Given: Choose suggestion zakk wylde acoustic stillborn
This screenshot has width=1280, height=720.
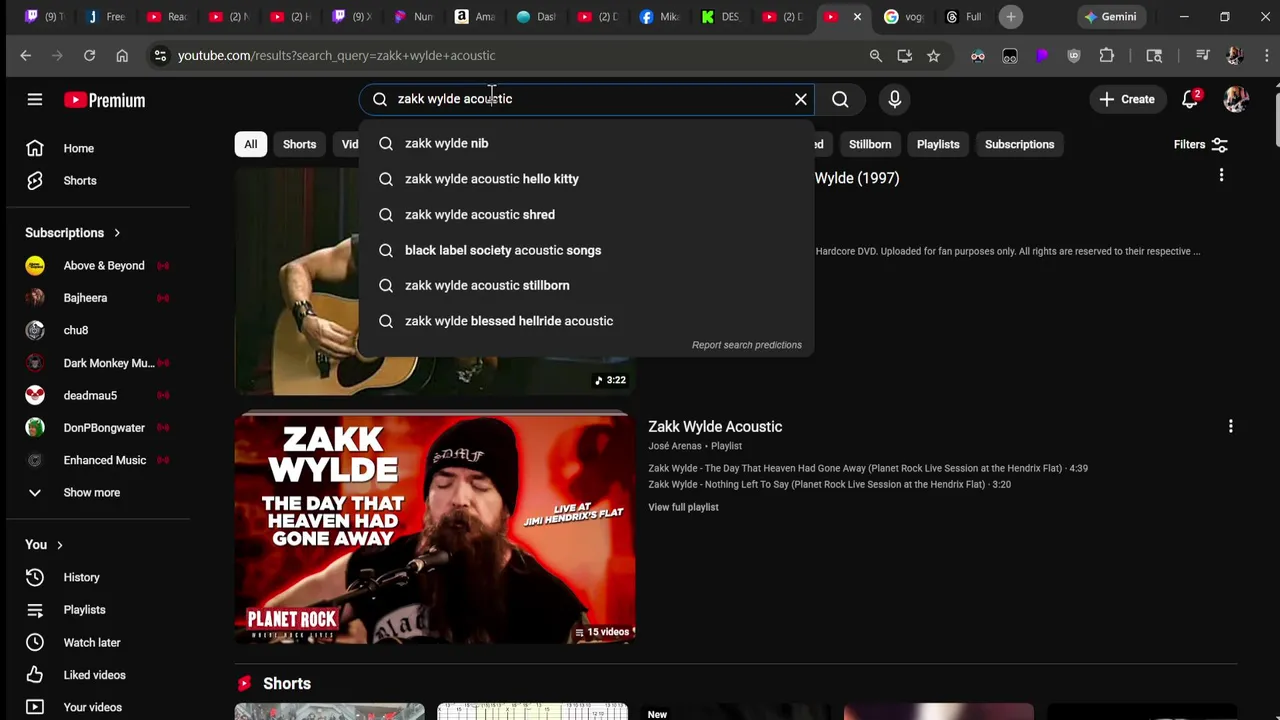Looking at the screenshot, I should 587,286.
